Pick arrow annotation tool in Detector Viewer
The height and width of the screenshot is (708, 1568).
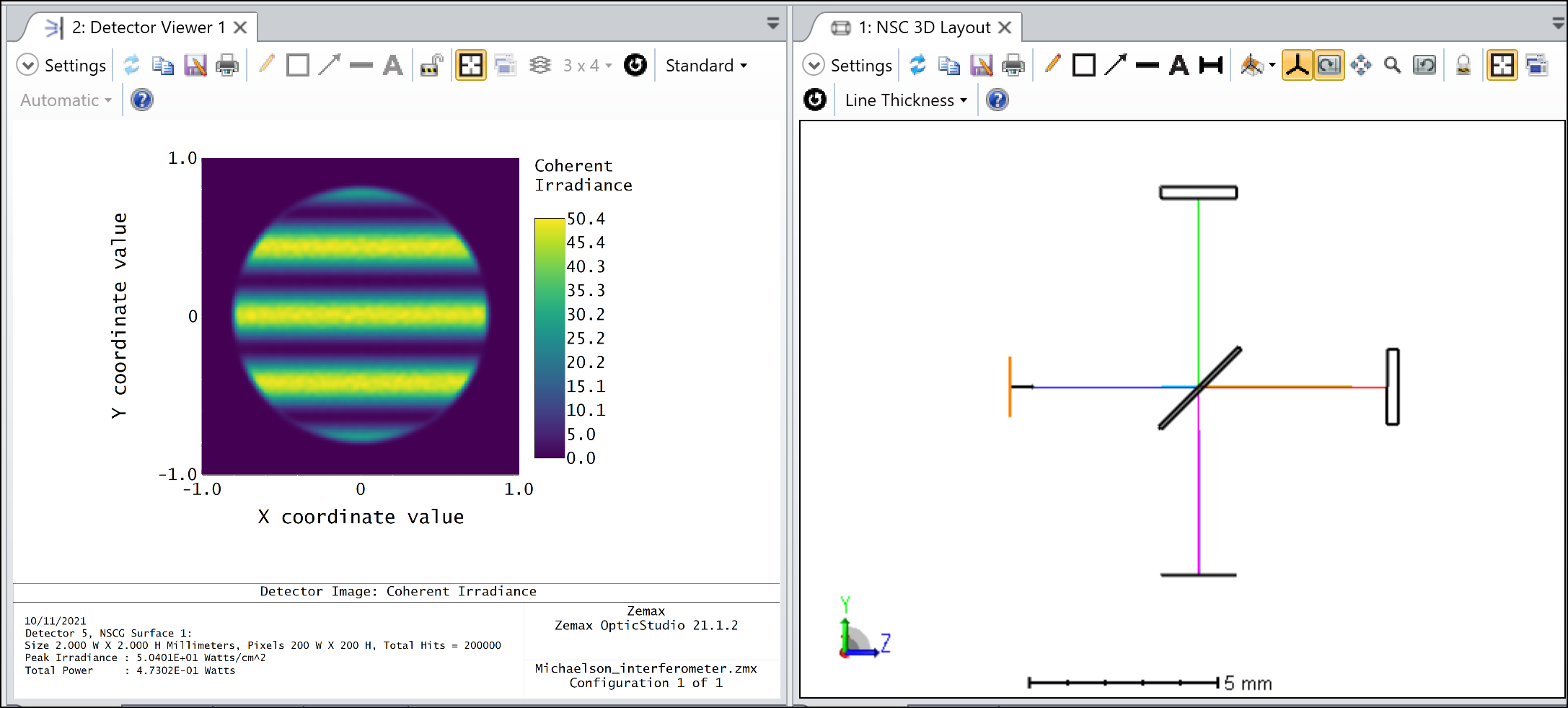pos(330,65)
